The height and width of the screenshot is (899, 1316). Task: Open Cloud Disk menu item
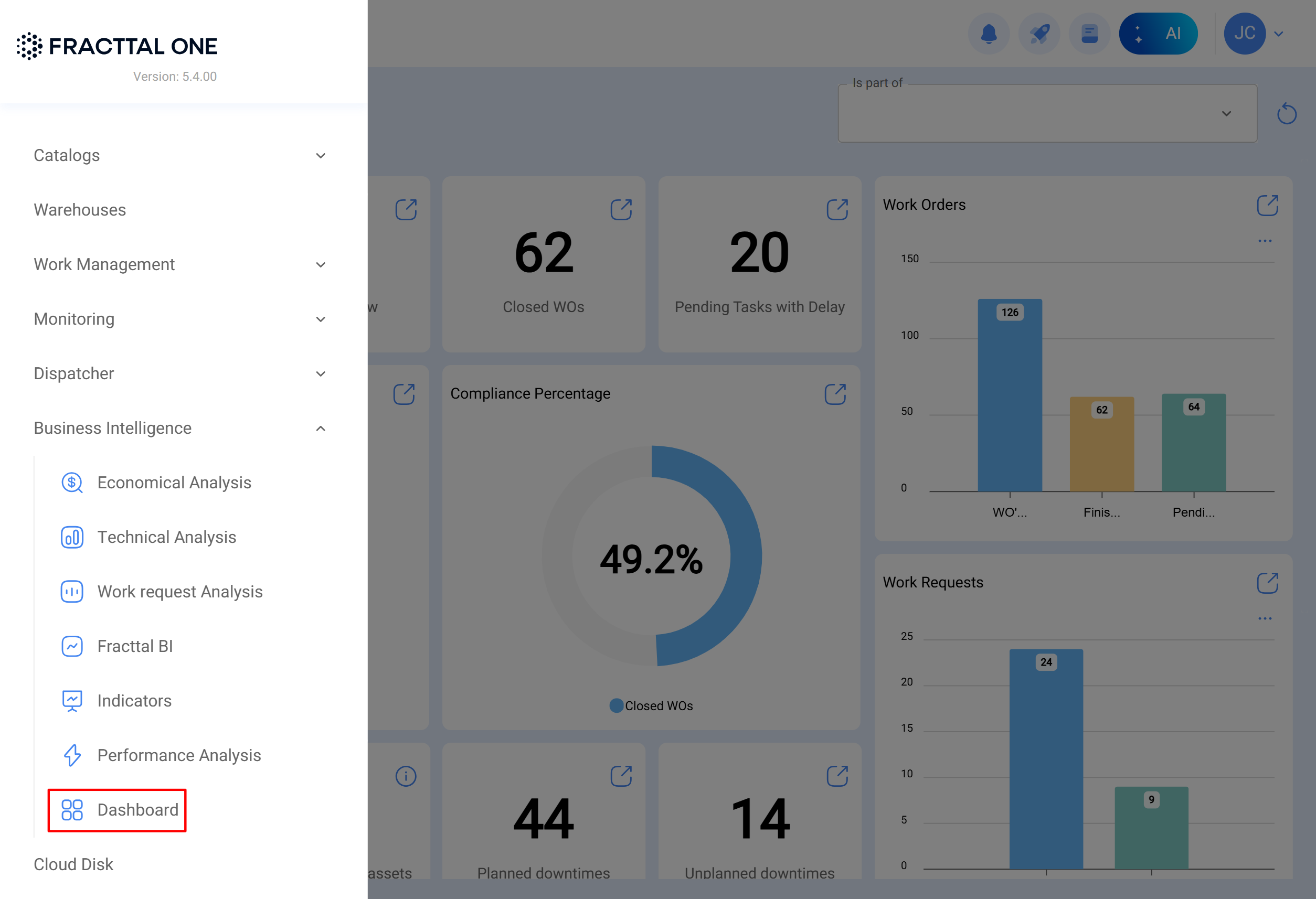[73, 864]
